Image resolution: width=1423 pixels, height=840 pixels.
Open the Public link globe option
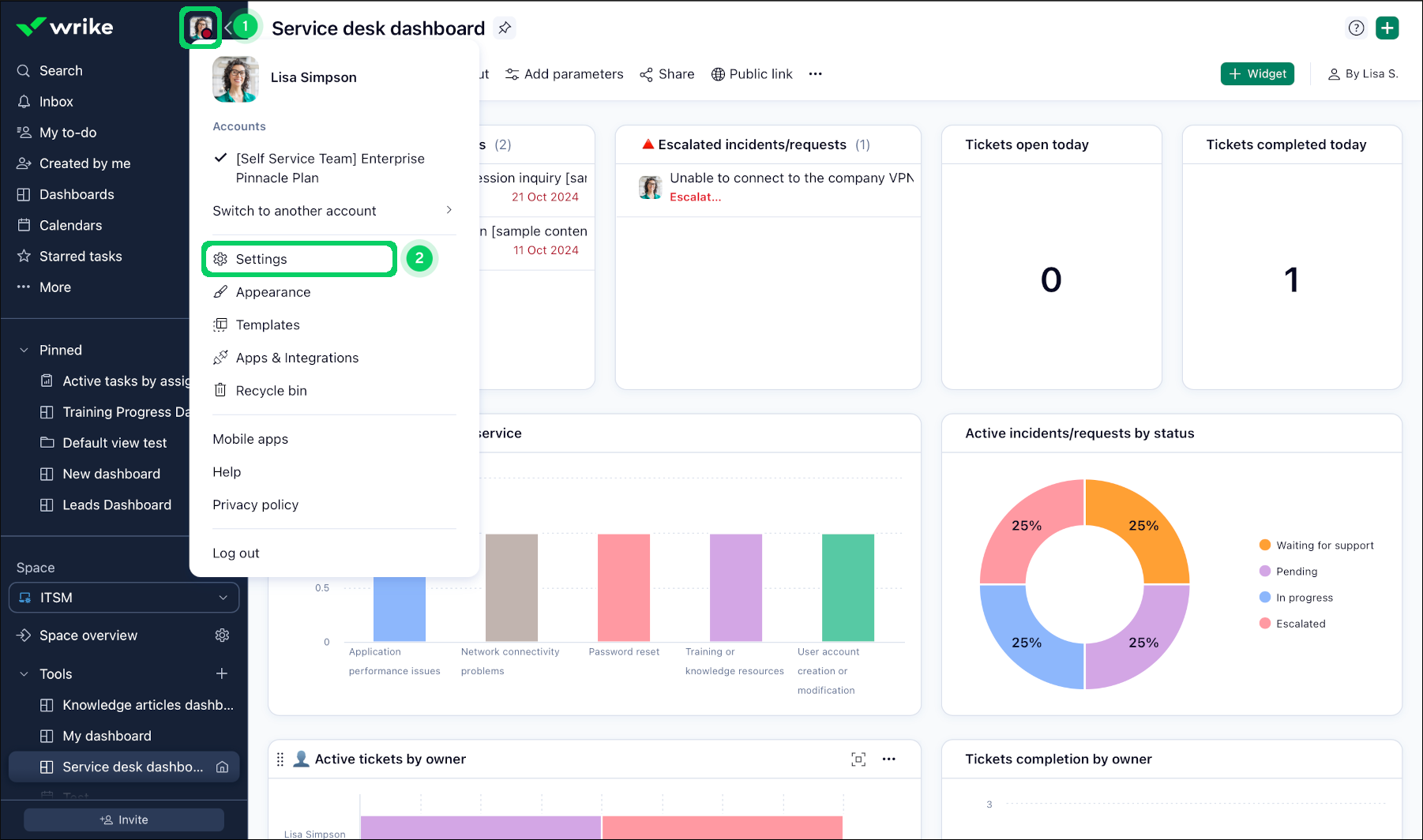click(x=752, y=74)
